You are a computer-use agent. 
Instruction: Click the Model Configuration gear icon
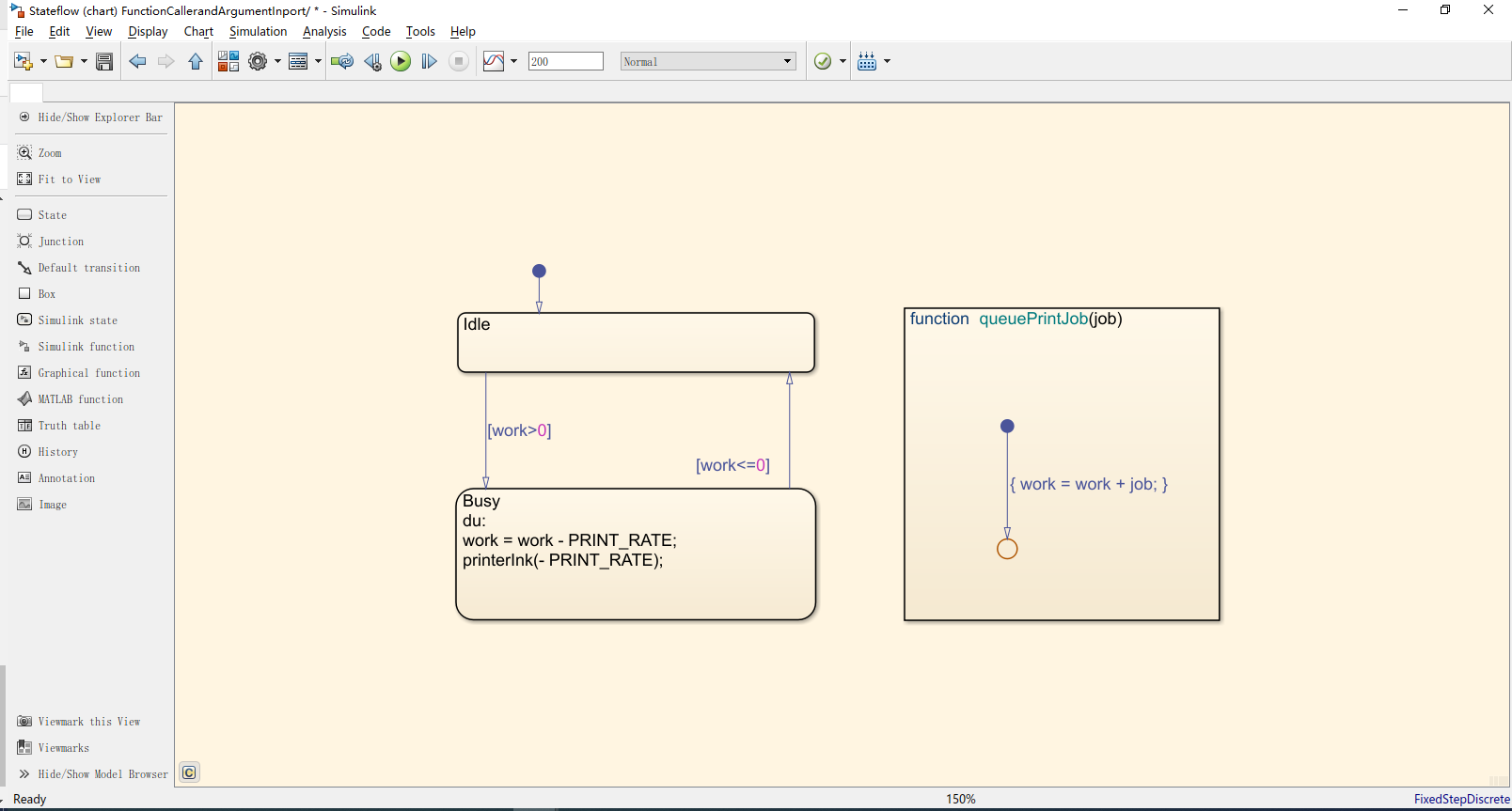pos(257,62)
